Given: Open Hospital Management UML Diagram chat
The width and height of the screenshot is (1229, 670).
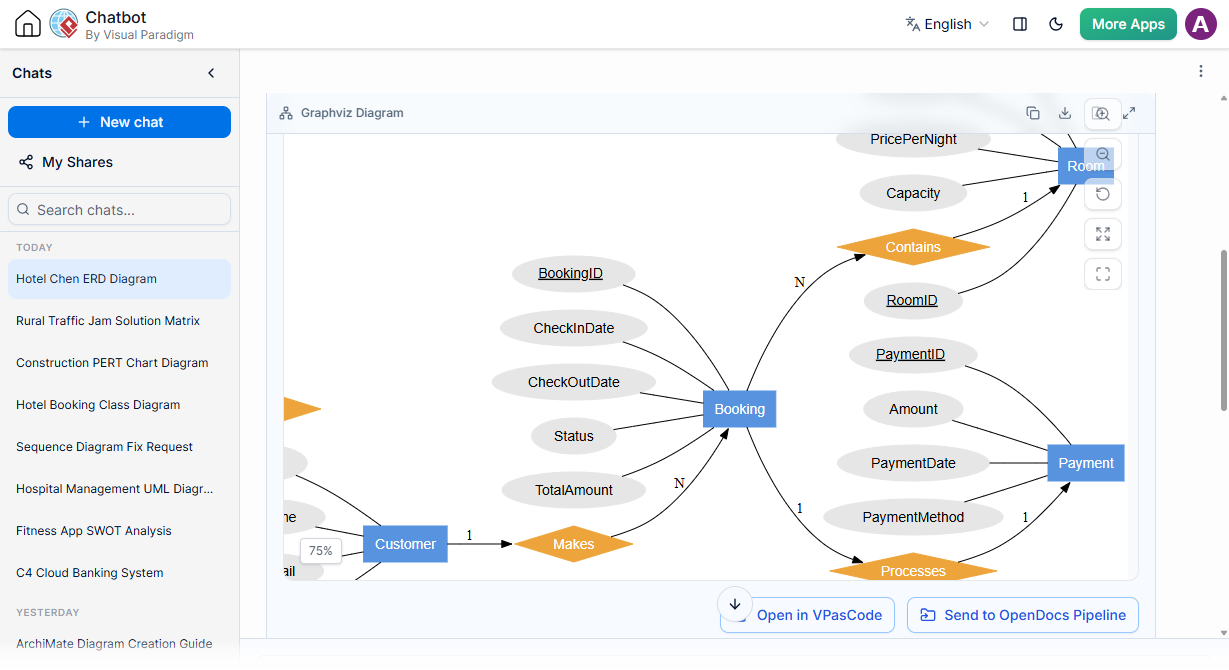Looking at the screenshot, I should pyautogui.click(x=119, y=489).
